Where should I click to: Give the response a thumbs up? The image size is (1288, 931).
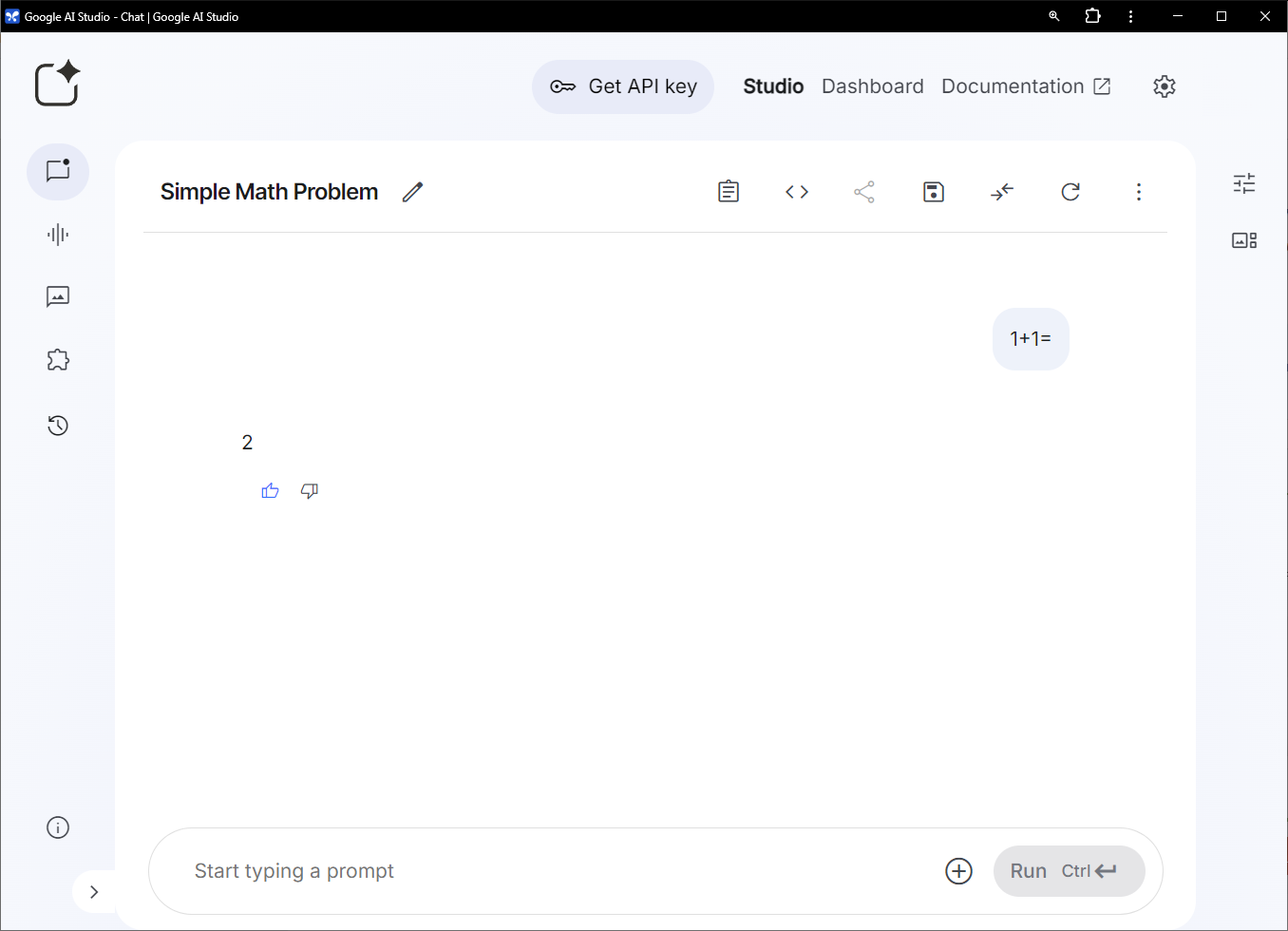coord(270,490)
